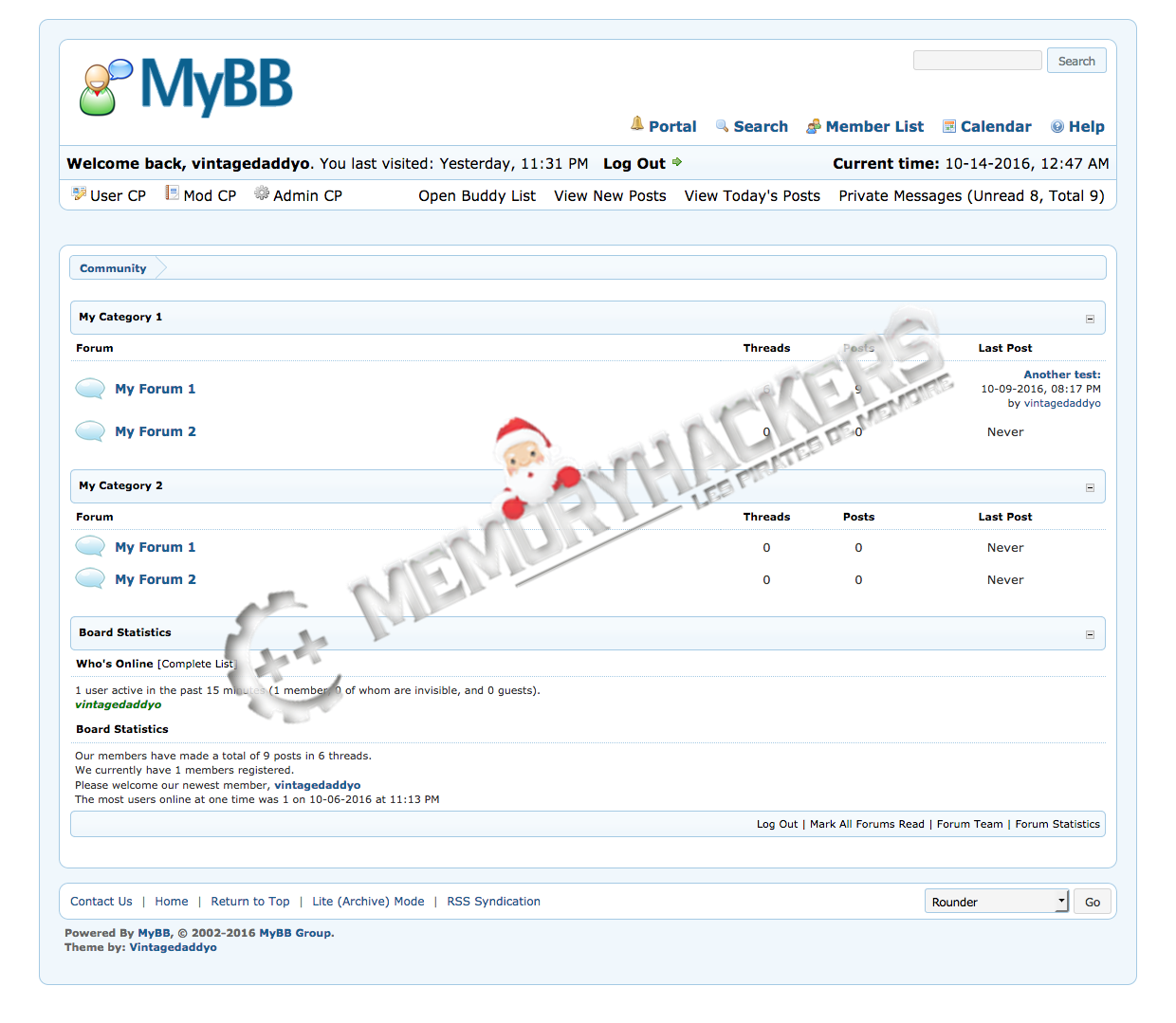Click My Category 1's My Forum 1 bubble icon
1176x1023 pixels.
(90, 389)
